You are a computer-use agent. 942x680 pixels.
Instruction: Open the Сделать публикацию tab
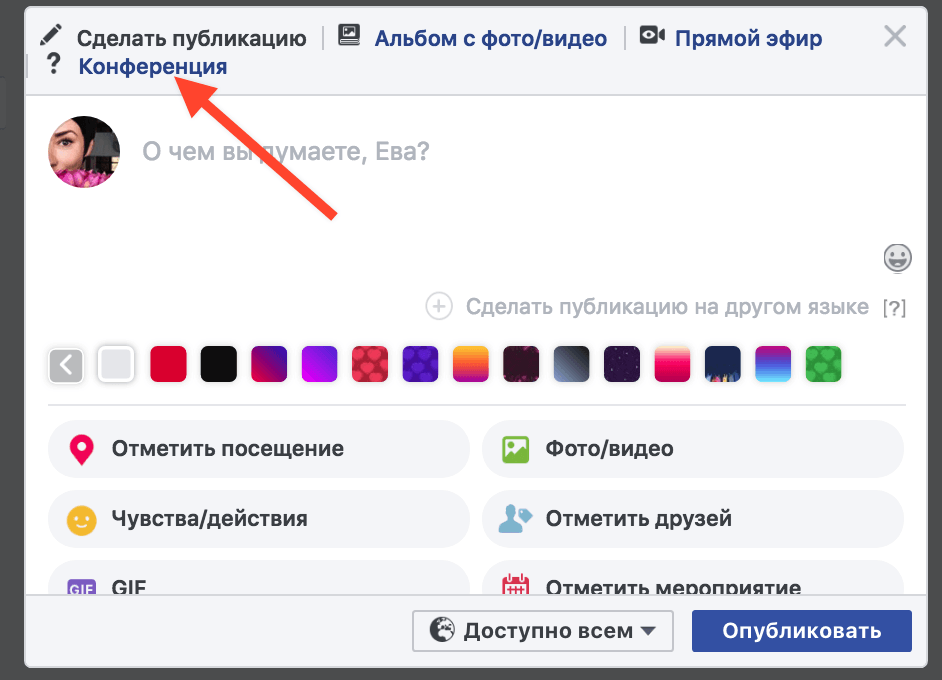[x=191, y=38]
